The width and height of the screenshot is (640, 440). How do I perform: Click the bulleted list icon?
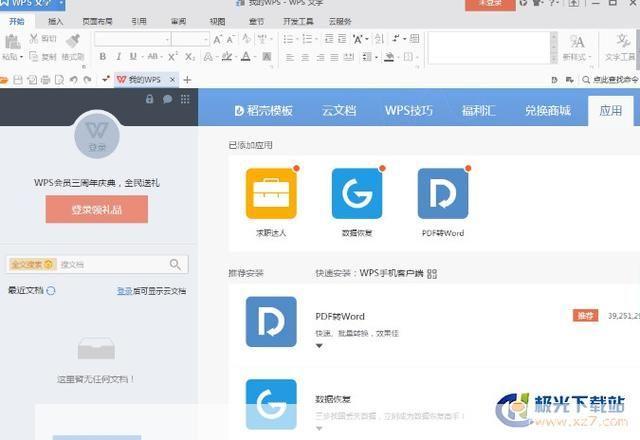[288, 39]
